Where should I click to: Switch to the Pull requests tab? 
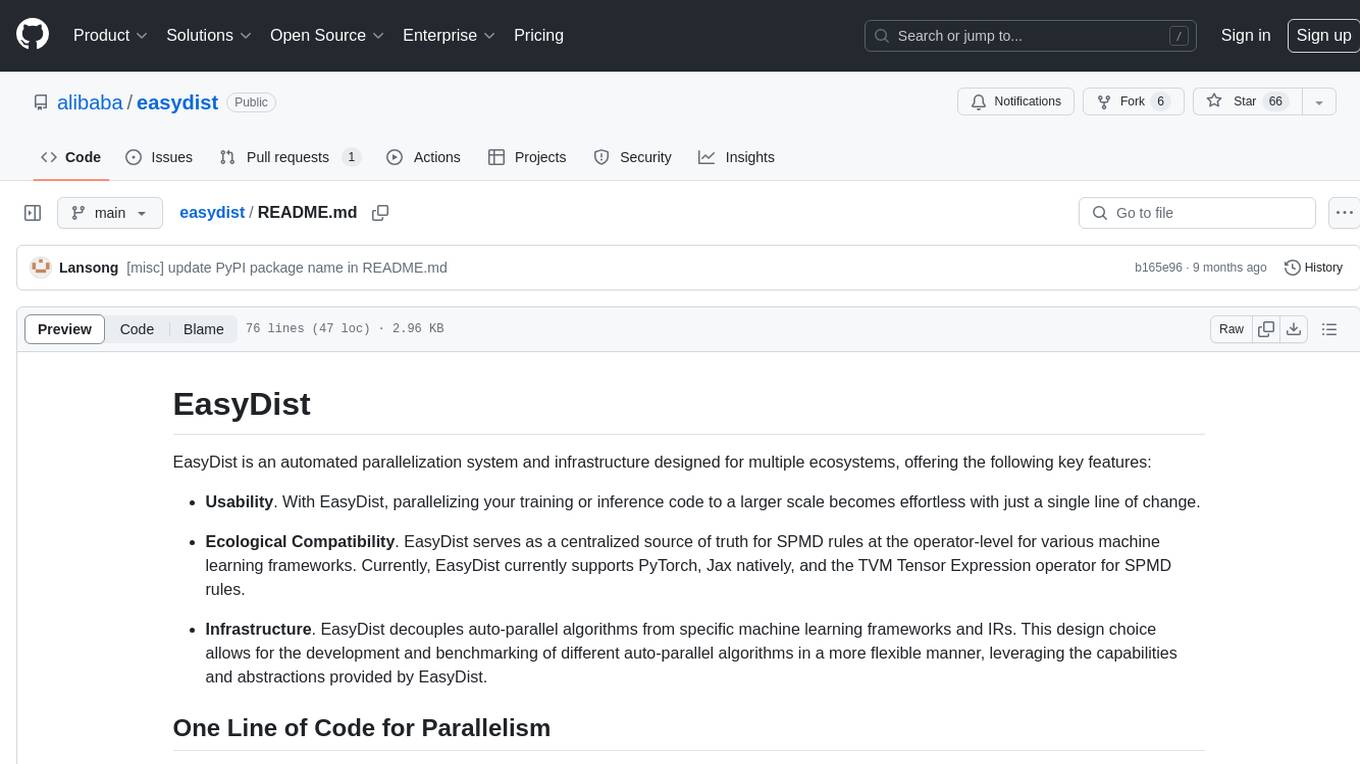(290, 157)
